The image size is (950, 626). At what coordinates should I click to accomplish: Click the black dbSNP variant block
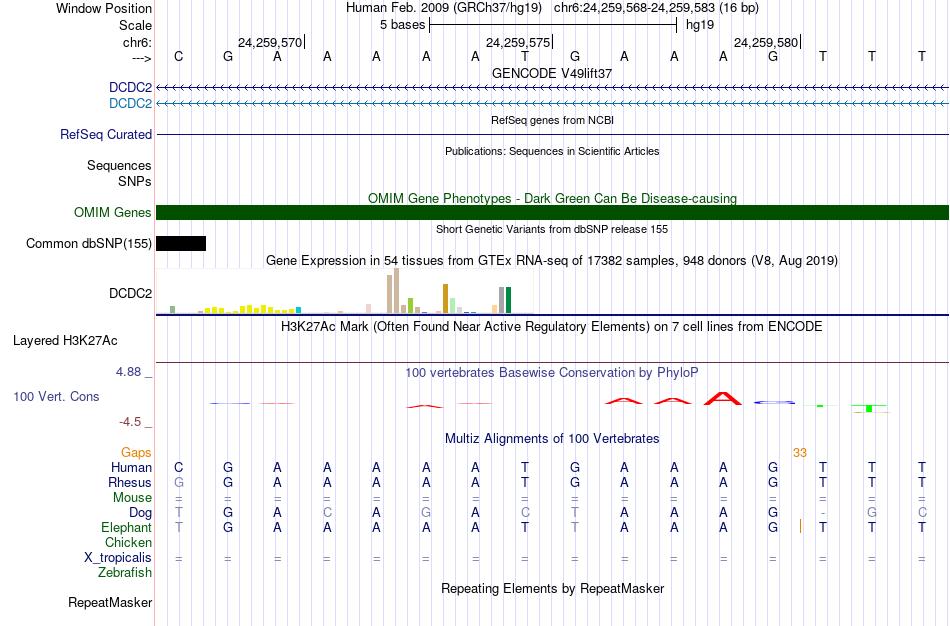point(181,244)
